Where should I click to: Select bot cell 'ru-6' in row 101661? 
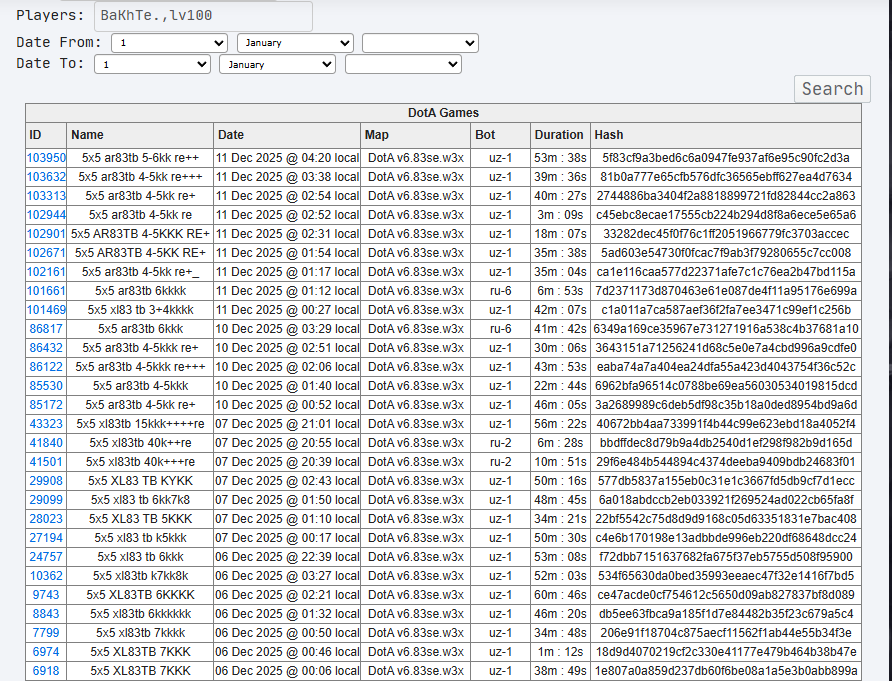(x=501, y=291)
